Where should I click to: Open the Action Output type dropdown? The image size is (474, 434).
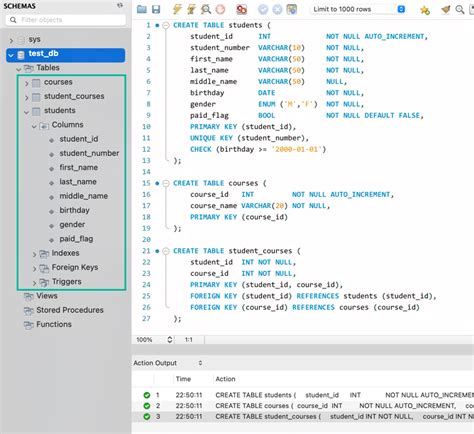(200, 363)
